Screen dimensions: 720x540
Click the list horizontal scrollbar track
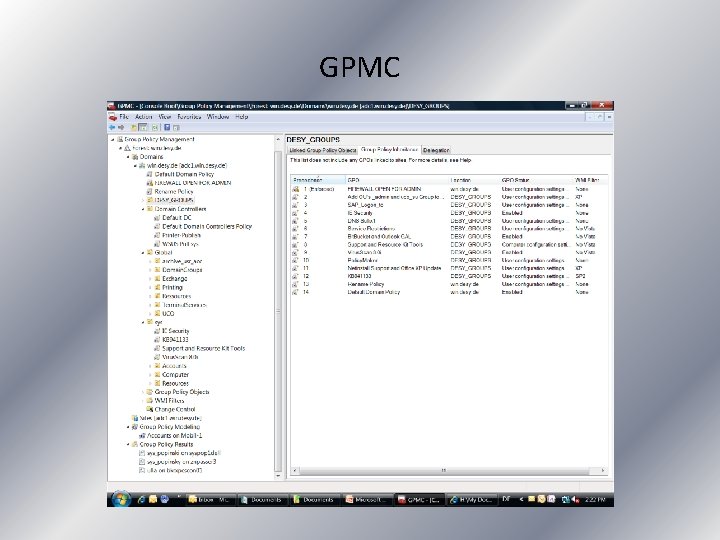click(448, 471)
